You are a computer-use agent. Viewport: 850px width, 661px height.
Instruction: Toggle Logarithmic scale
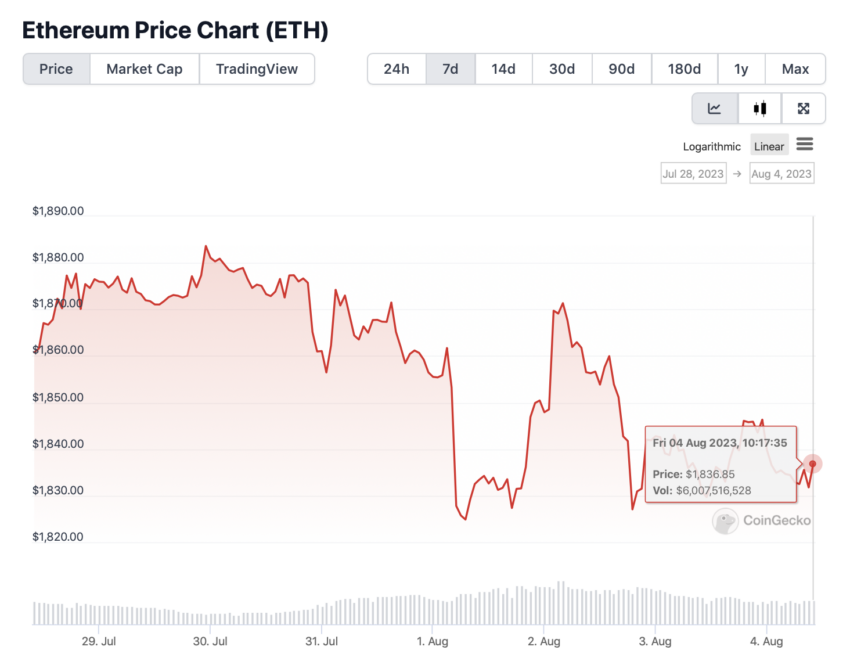[x=712, y=146]
